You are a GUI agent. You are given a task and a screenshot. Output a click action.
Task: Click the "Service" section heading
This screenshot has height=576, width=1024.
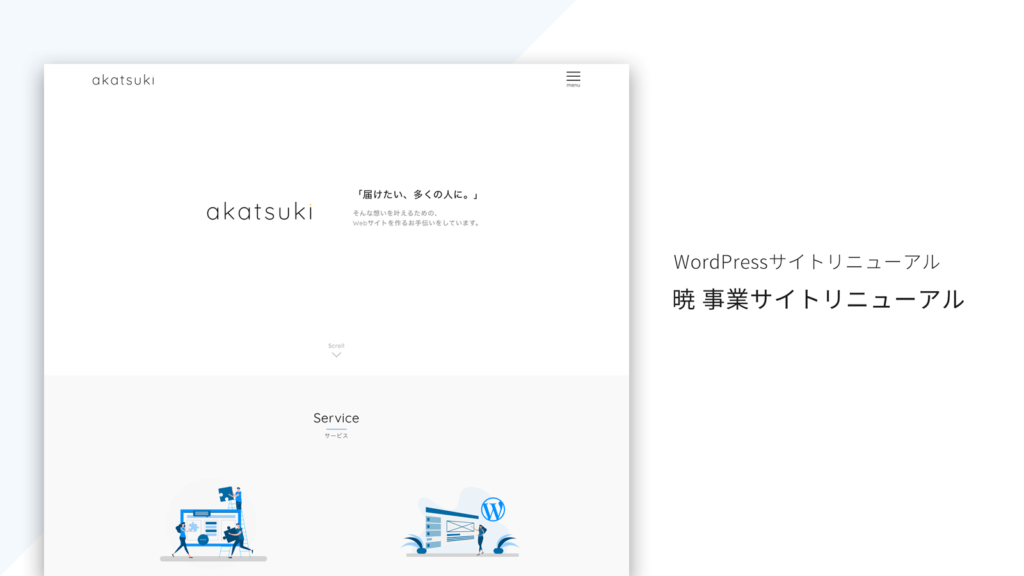[336, 418]
